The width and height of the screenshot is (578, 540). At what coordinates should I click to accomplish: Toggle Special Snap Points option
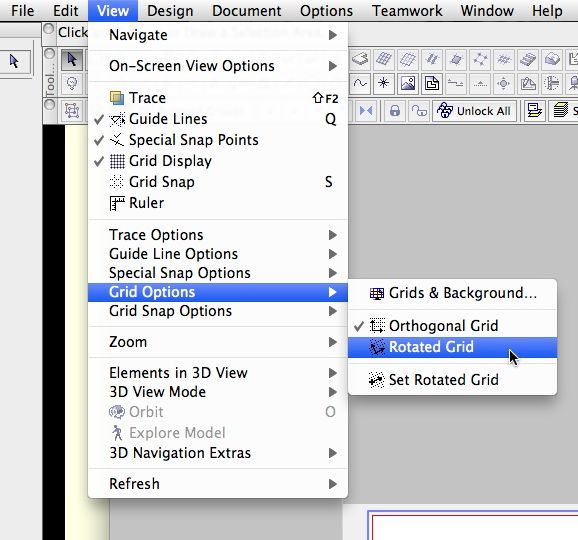(x=218, y=140)
